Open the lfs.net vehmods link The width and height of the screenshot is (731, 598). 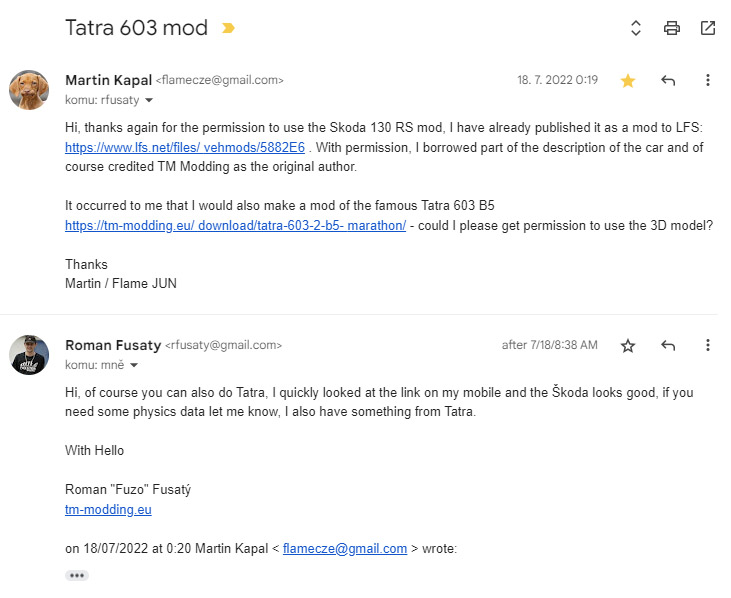tap(185, 147)
